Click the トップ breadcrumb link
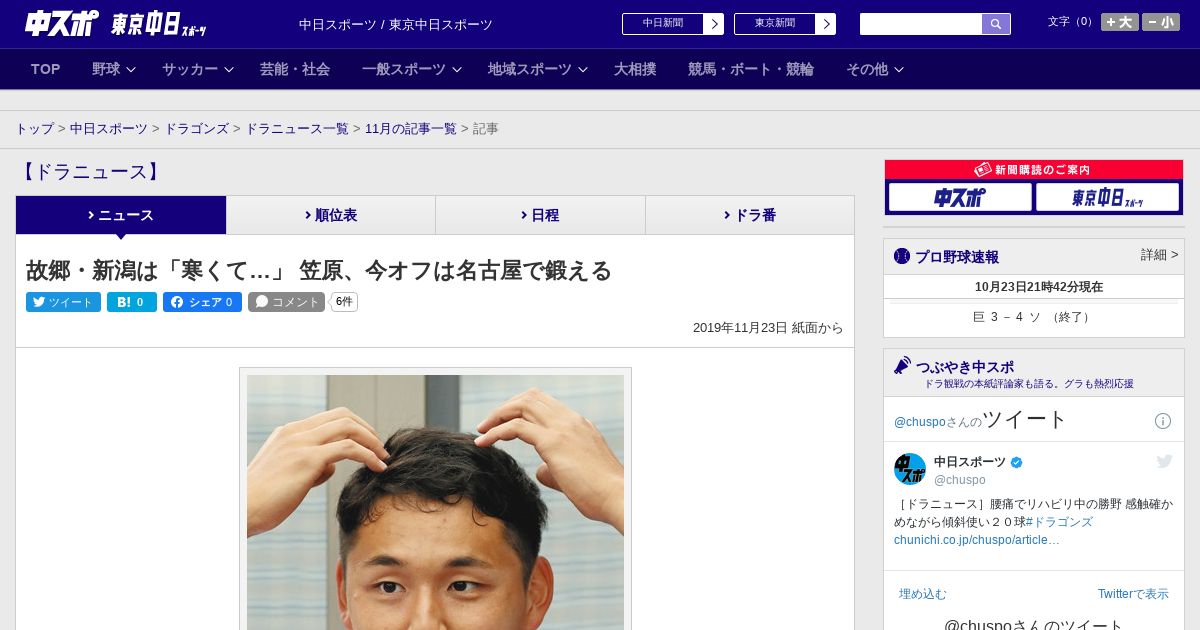Image resolution: width=1200 pixels, height=630 pixels. [x=34, y=129]
